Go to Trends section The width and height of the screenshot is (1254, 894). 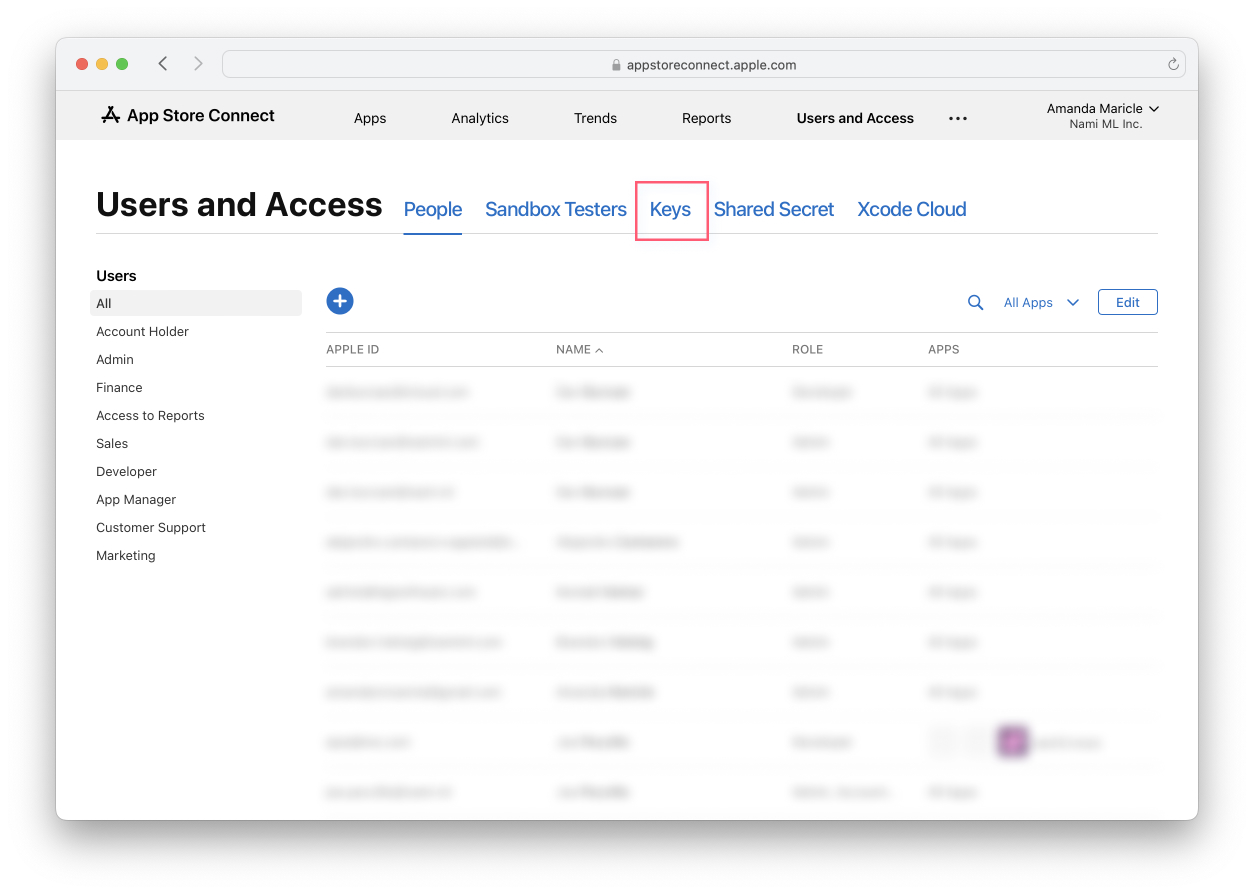(595, 118)
